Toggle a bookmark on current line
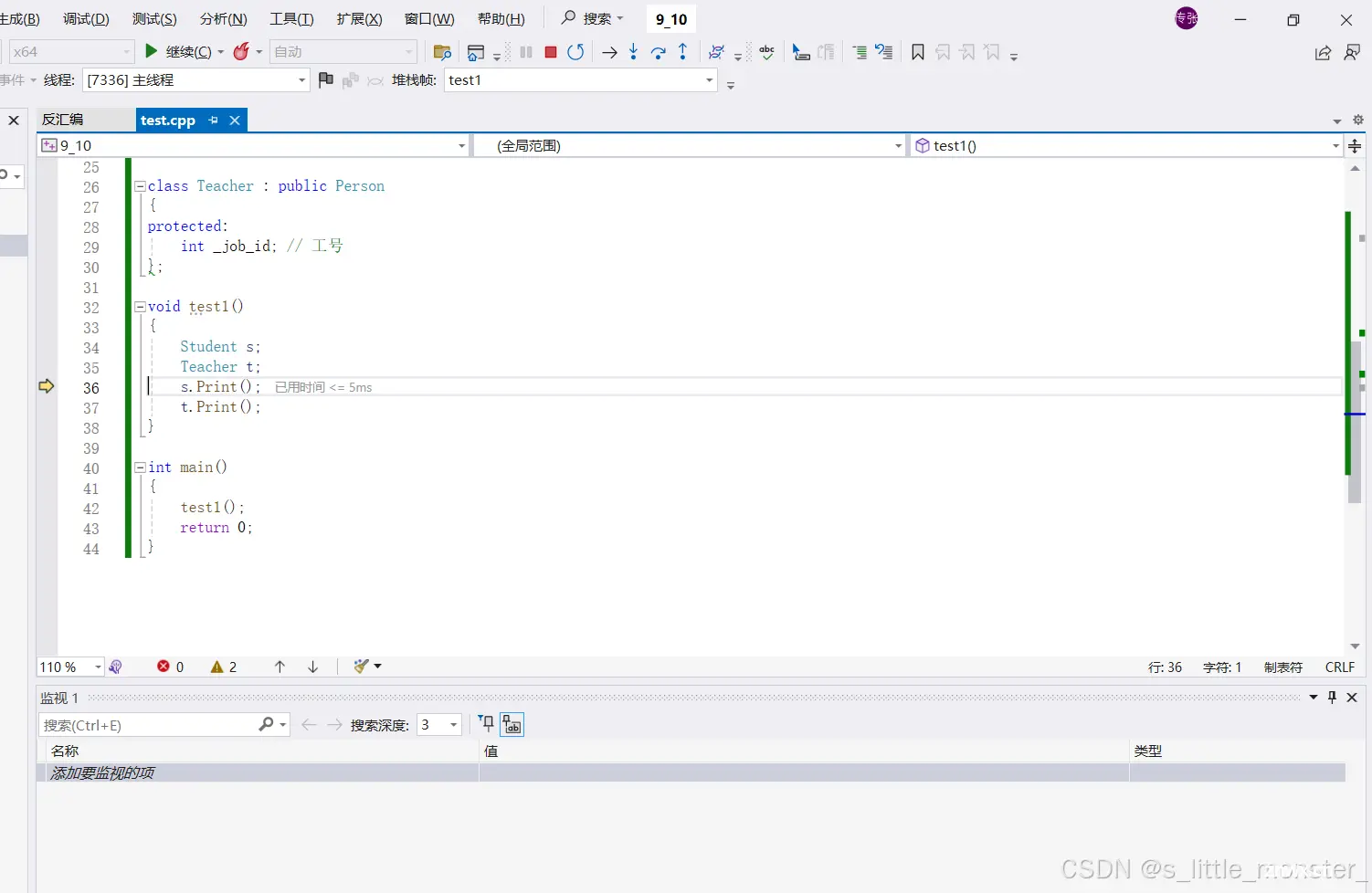 pos(918,52)
